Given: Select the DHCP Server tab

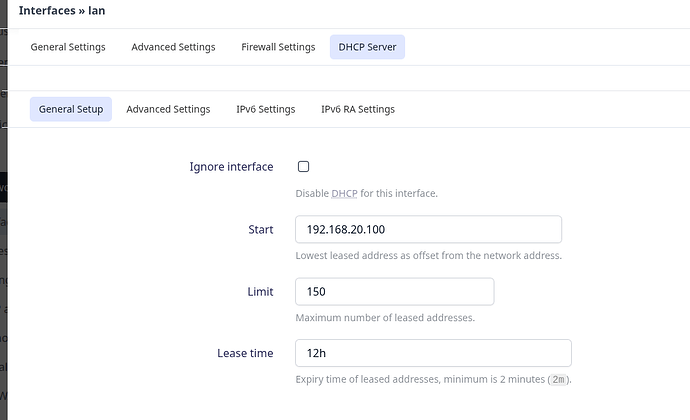Looking at the screenshot, I should coord(367,47).
